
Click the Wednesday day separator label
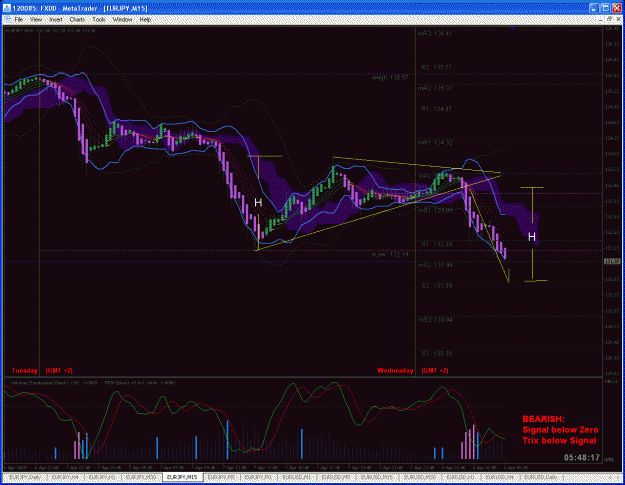[x=395, y=370]
